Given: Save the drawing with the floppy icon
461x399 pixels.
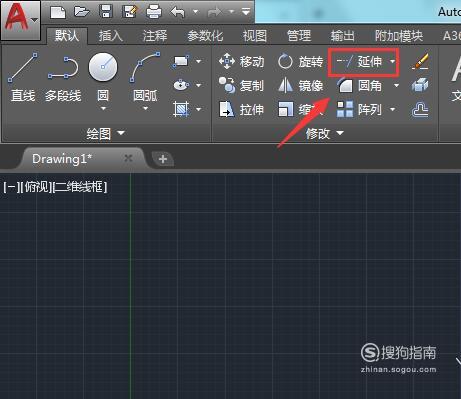Looking at the screenshot, I should [106, 12].
